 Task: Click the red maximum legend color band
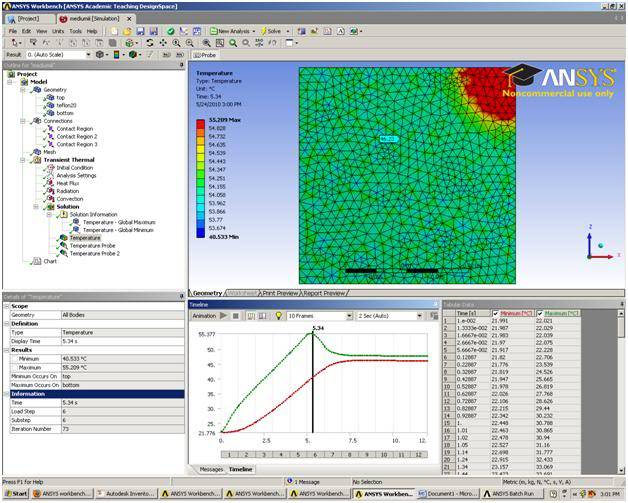(200, 124)
